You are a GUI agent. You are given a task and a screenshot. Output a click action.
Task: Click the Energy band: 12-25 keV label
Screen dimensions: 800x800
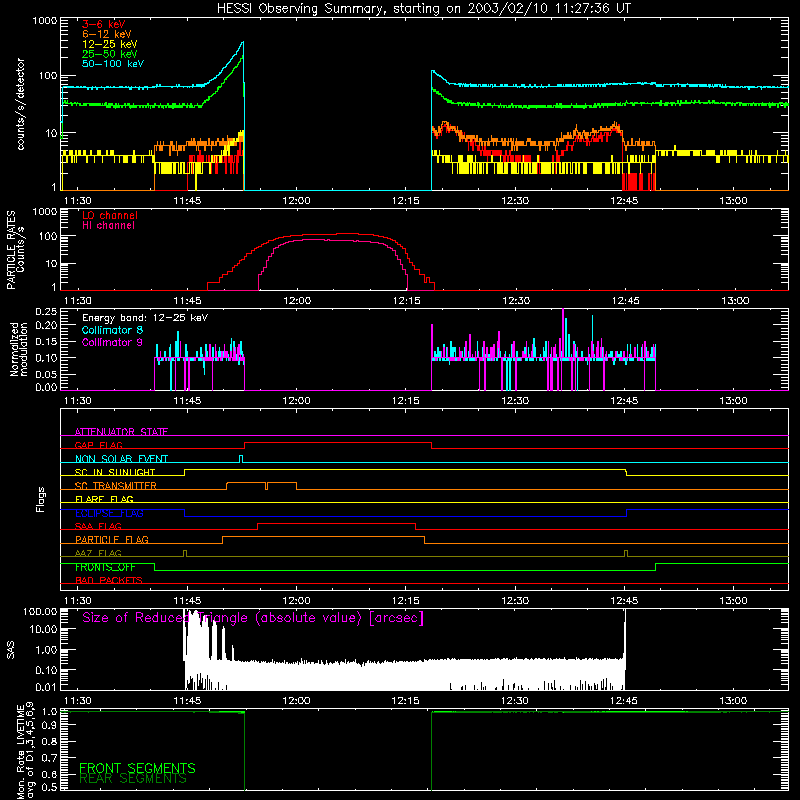pyautogui.click(x=145, y=318)
